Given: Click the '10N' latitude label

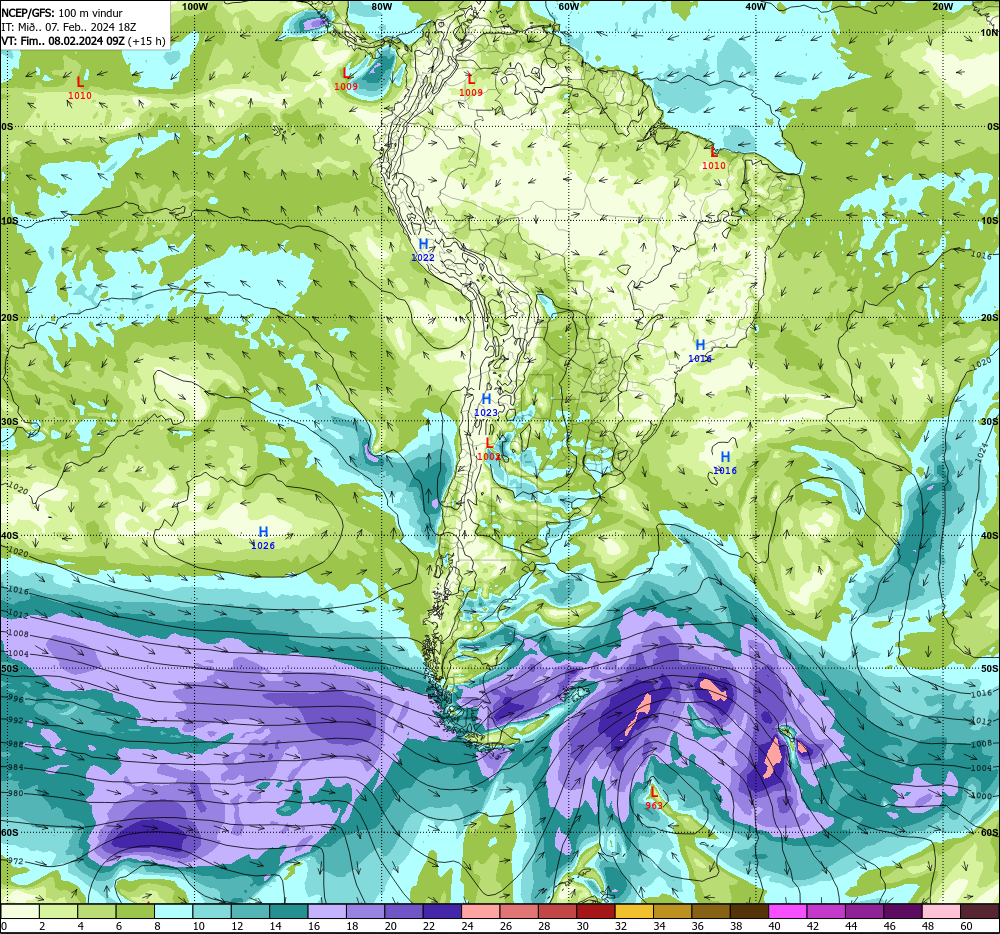Looking at the screenshot, I should pos(989,33).
